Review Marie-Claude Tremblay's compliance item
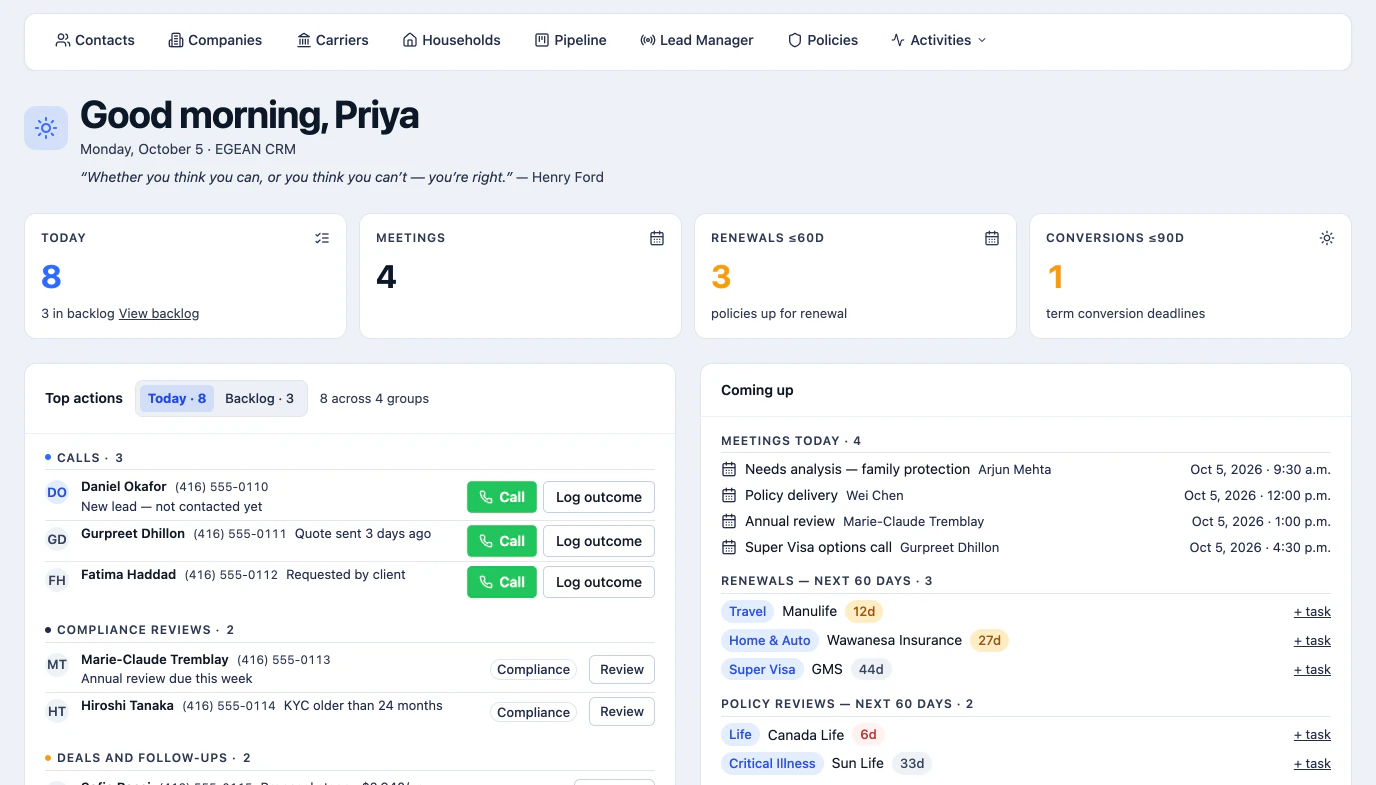 click(622, 669)
